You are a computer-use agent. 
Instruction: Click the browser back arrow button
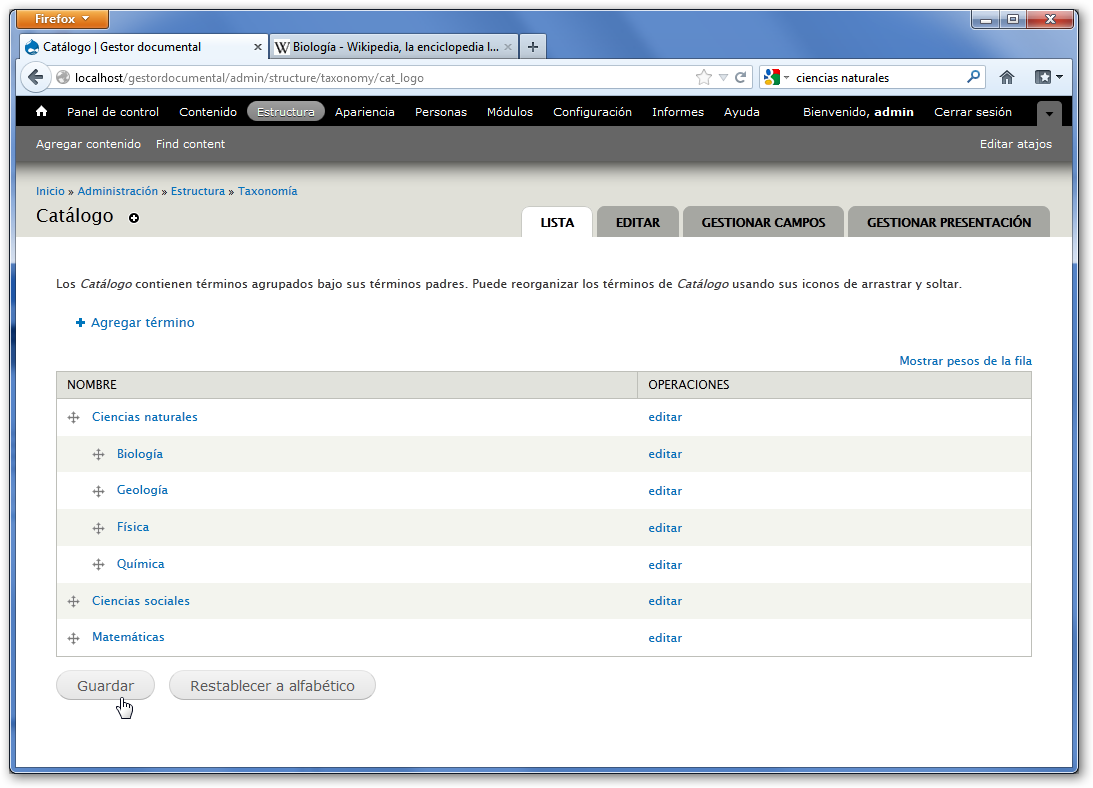(35, 77)
